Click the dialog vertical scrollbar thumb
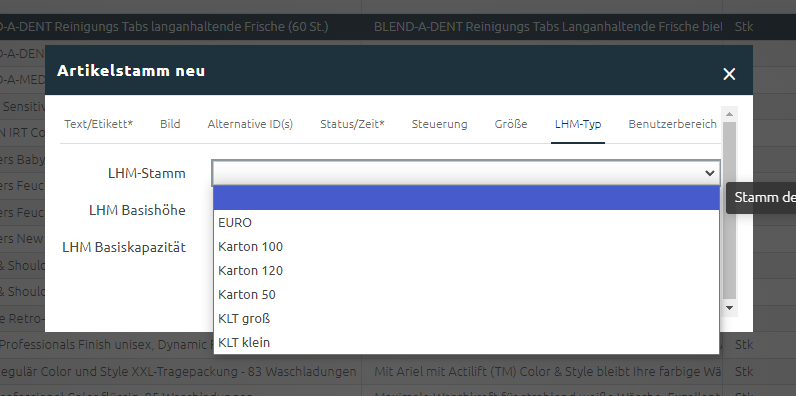Viewport: 796px width, 396px height. point(729,210)
